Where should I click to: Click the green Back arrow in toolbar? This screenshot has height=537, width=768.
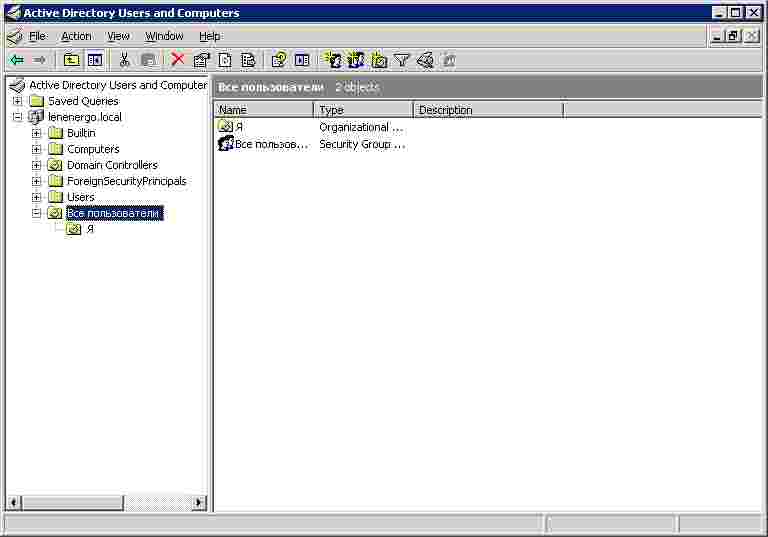tap(17, 60)
